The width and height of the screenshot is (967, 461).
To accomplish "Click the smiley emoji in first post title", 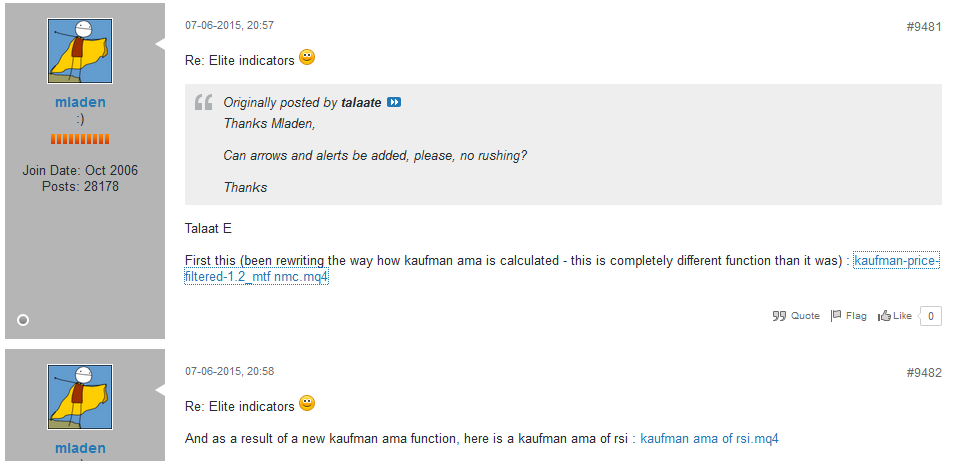I will pyautogui.click(x=307, y=58).
